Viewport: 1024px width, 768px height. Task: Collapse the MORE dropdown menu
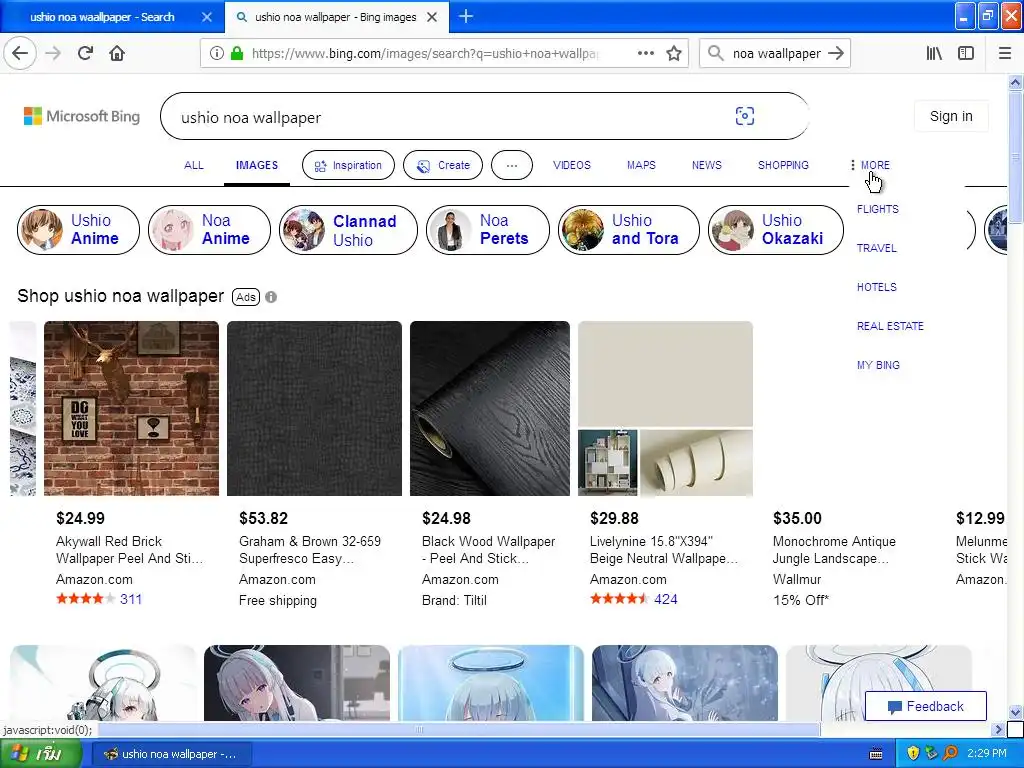pyautogui.click(x=871, y=165)
